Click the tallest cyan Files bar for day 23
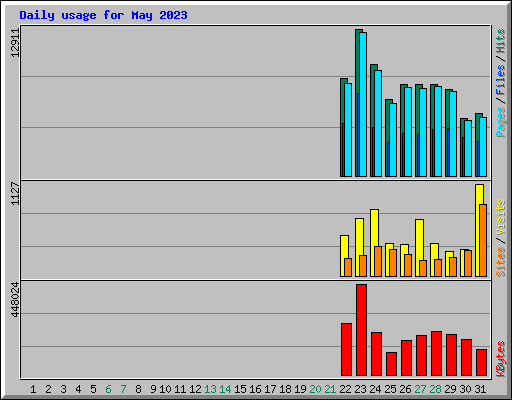 (363, 104)
